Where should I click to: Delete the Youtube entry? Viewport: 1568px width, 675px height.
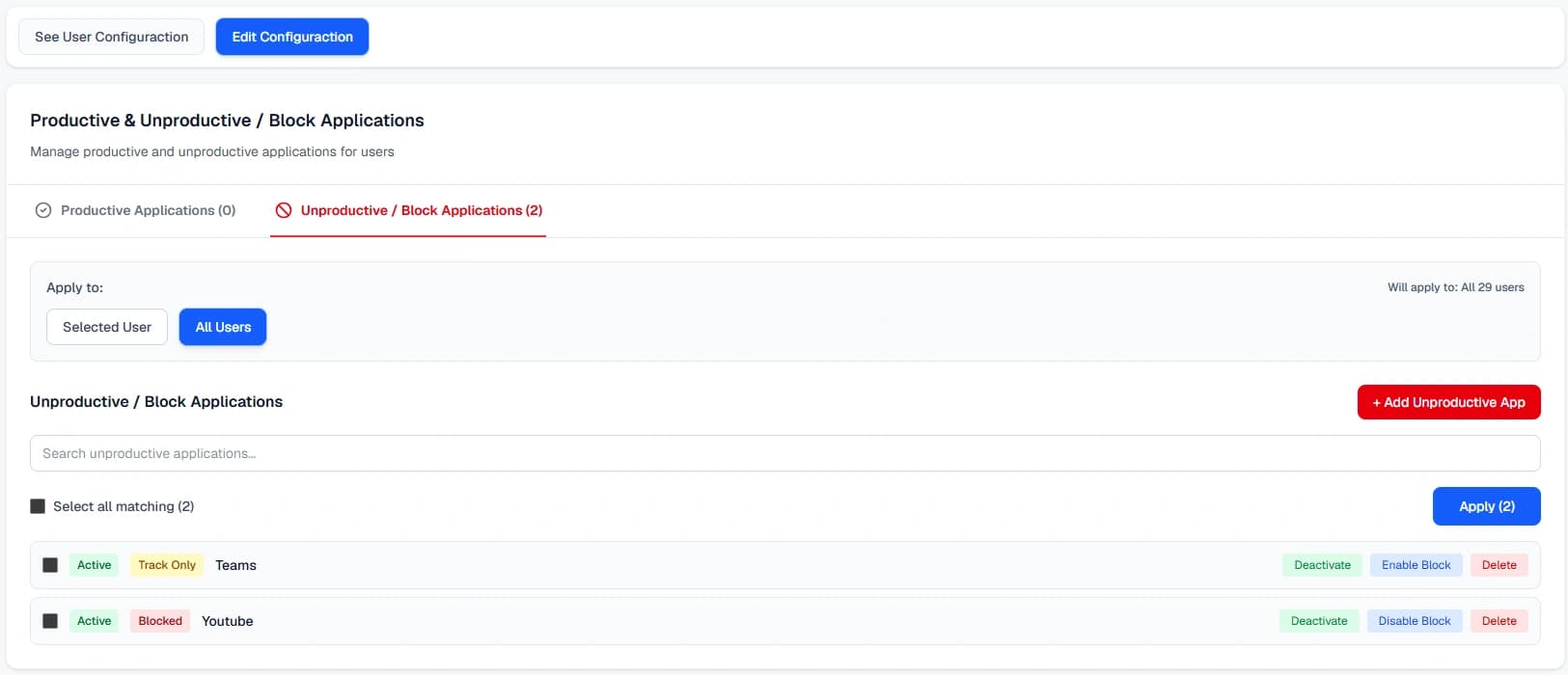click(x=1499, y=621)
